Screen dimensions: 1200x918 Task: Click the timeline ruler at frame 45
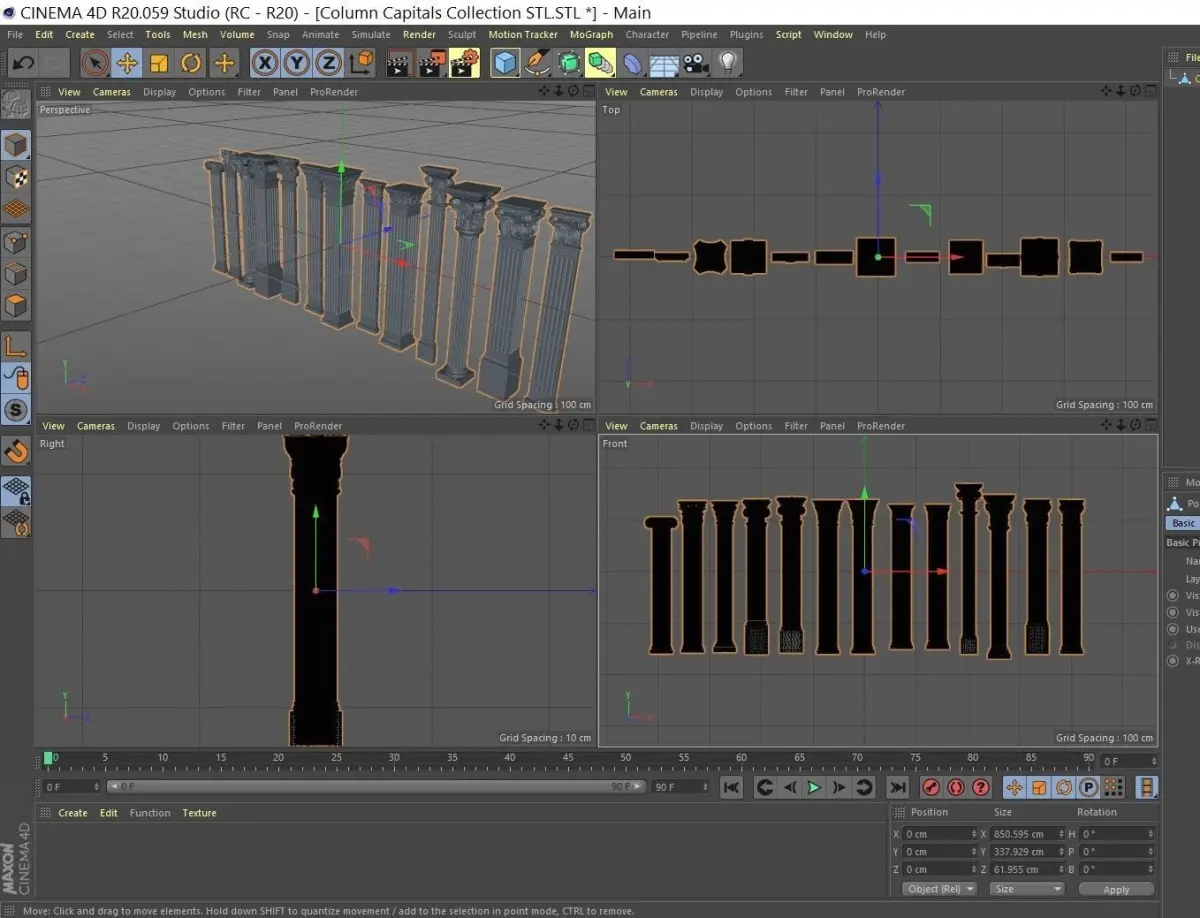[x=568, y=758]
